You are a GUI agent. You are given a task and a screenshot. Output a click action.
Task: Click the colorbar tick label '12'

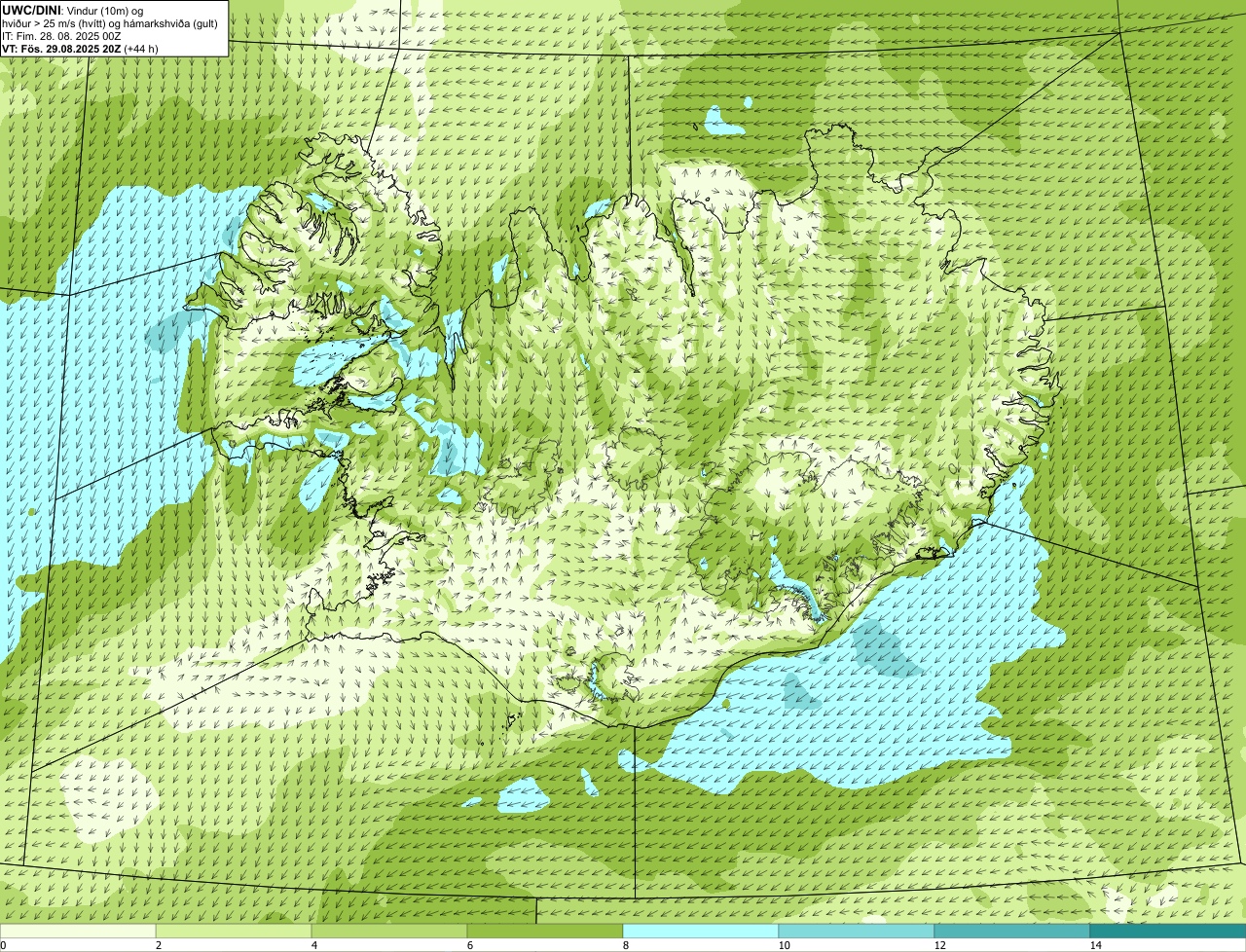(939, 945)
